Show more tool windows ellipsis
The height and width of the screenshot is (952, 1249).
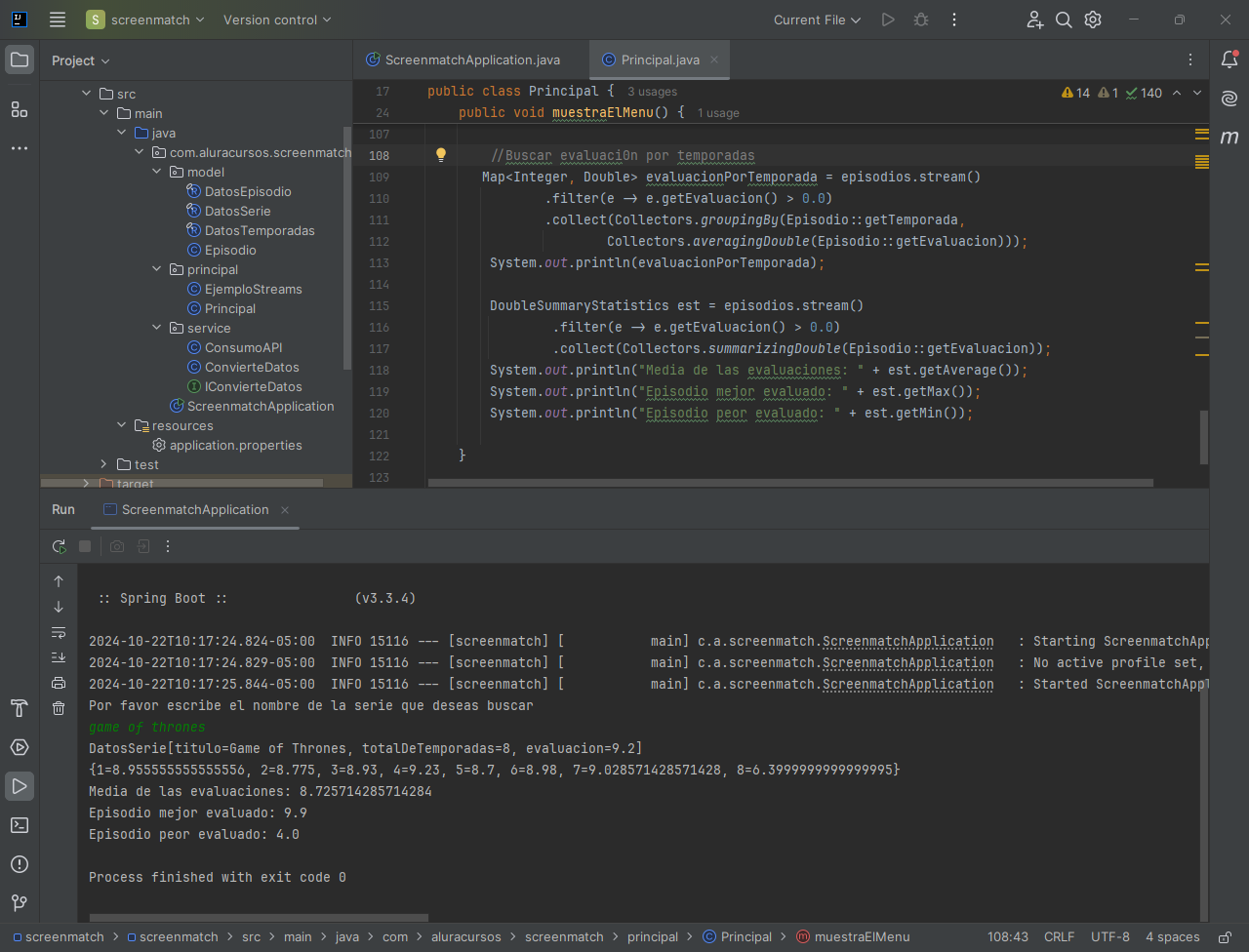(x=20, y=148)
